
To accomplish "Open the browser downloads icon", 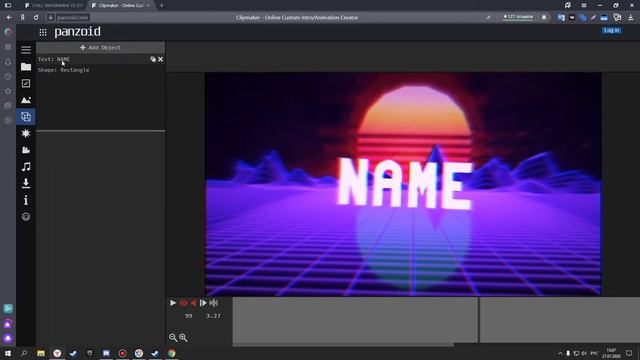I will (631, 18).
